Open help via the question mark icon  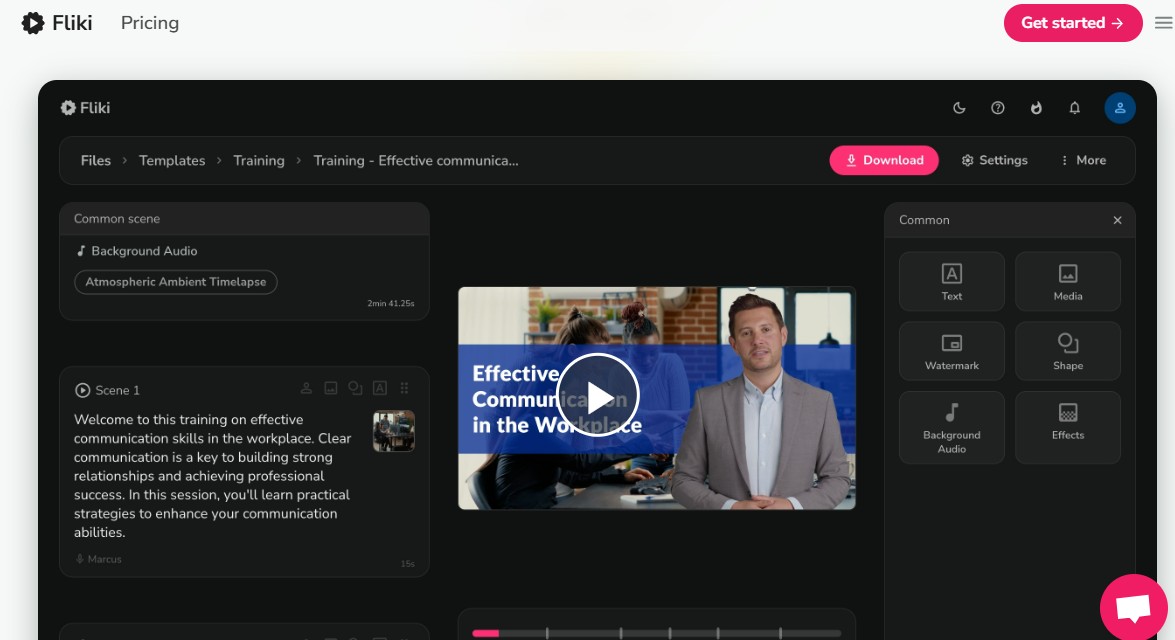click(997, 108)
